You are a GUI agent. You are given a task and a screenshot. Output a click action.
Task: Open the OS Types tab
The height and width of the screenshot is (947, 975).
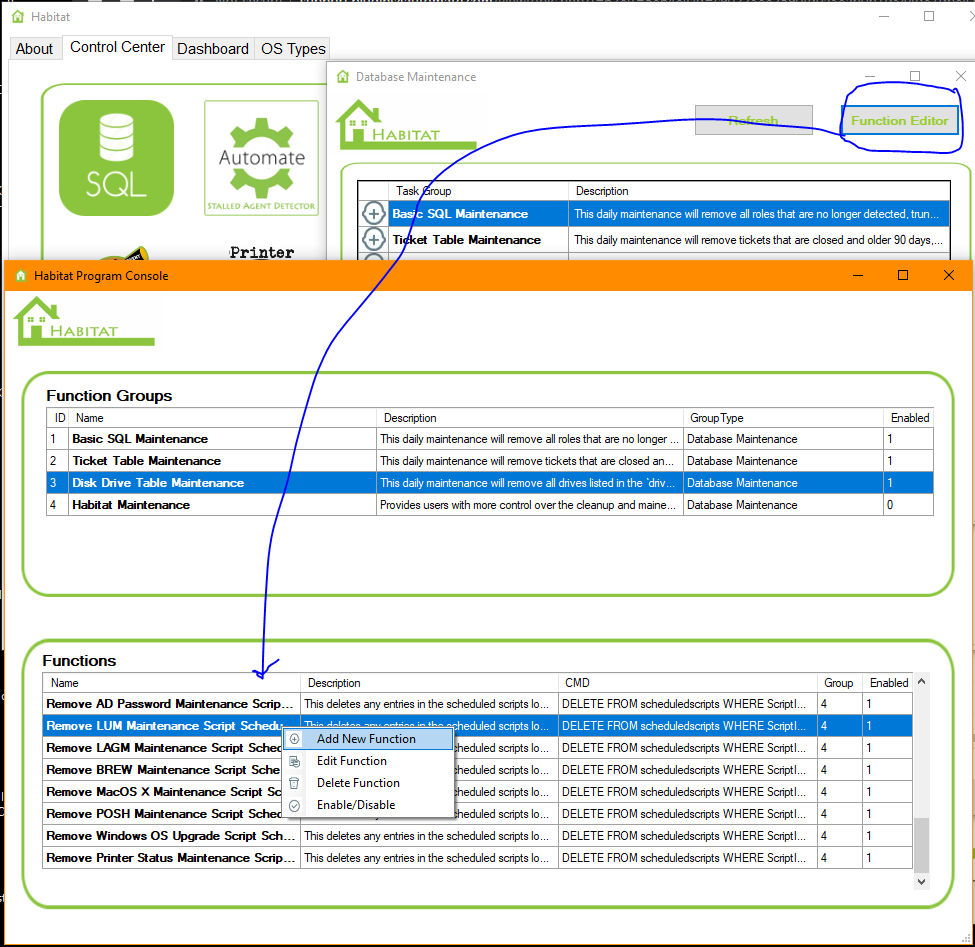[292, 48]
